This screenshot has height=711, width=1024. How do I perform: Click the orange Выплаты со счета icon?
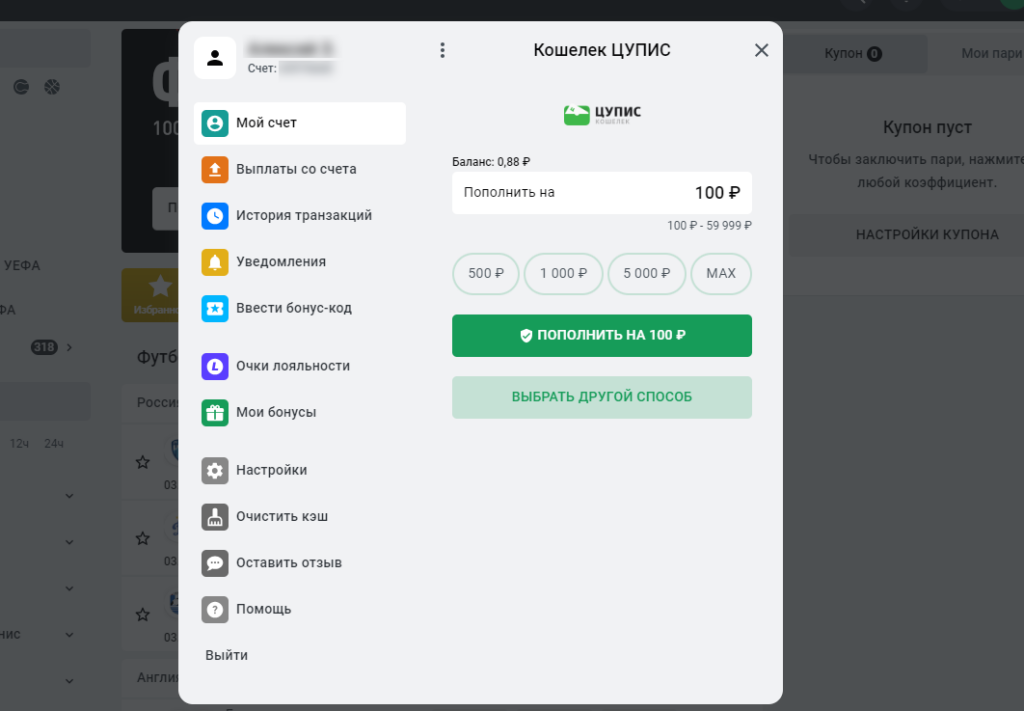[215, 170]
